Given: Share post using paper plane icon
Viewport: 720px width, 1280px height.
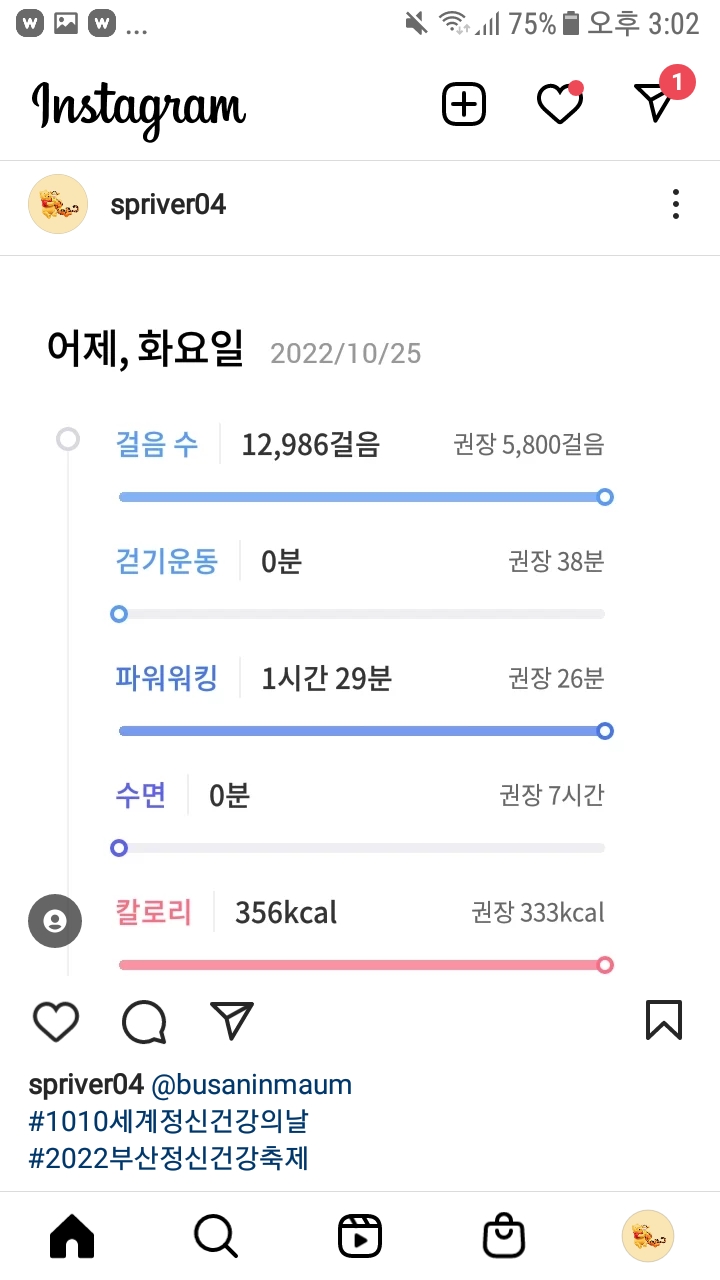Looking at the screenshot, I should [x=232, y=1021].
